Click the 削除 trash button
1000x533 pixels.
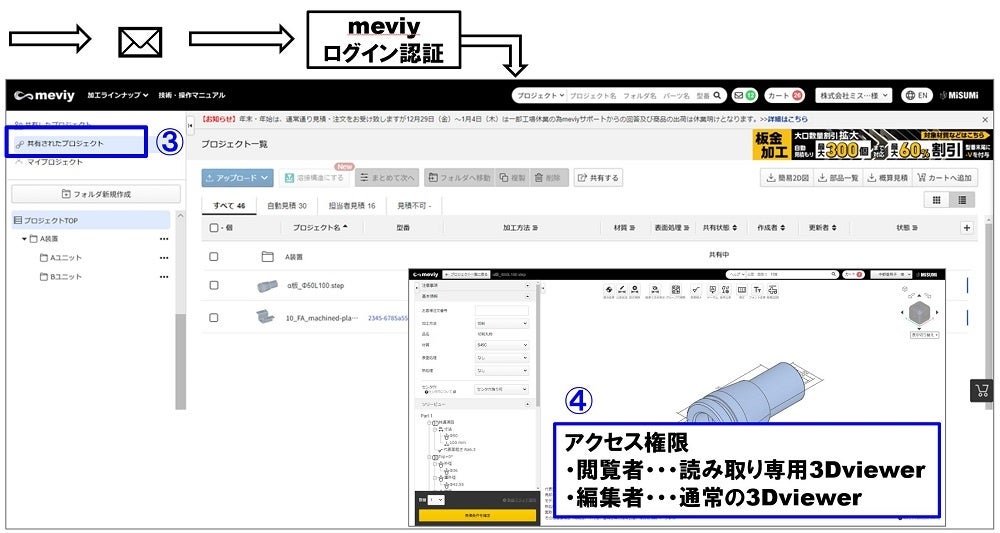548,178
